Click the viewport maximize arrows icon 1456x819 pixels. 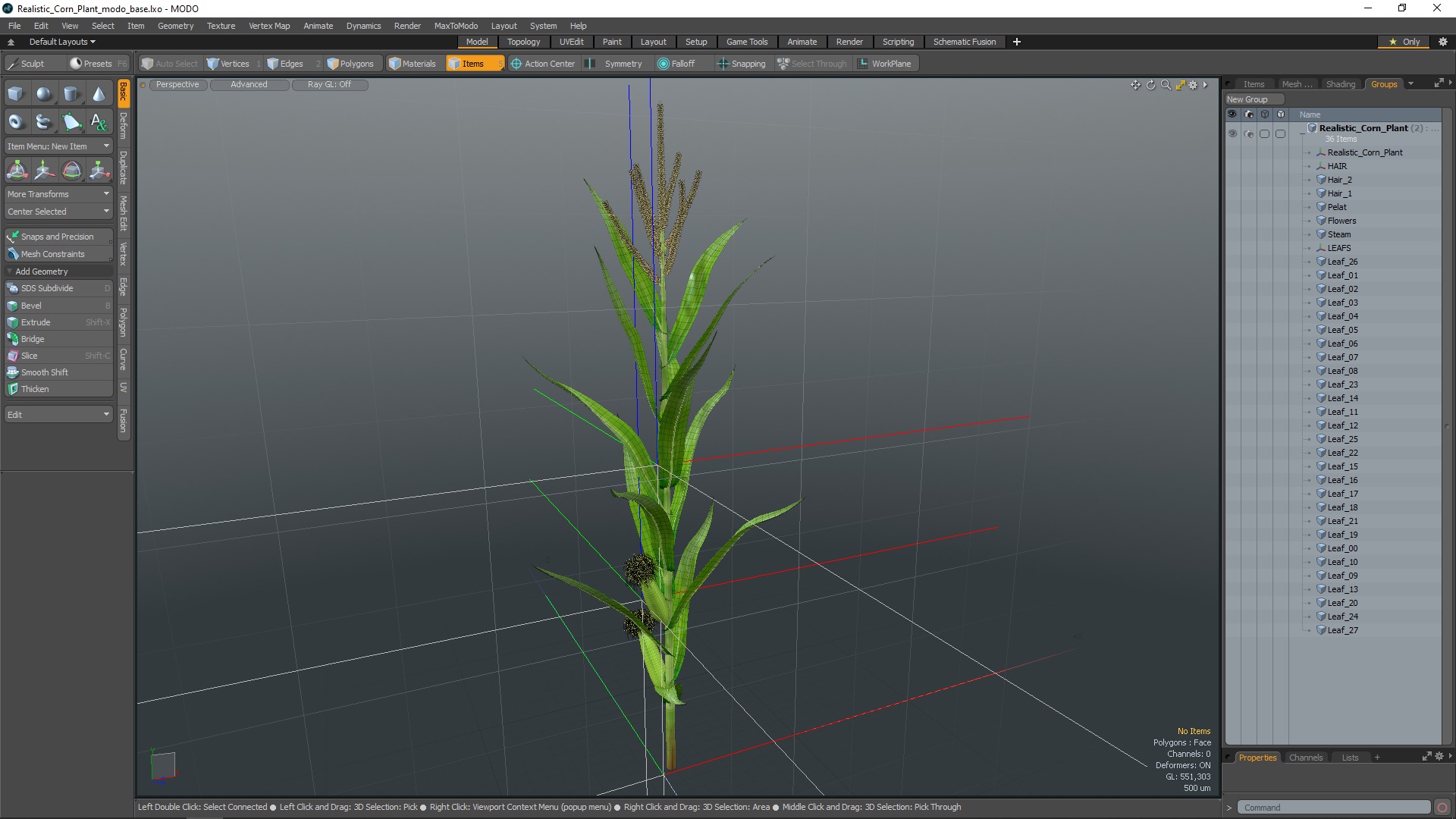pyautogui.click(x=1180, y=85)
